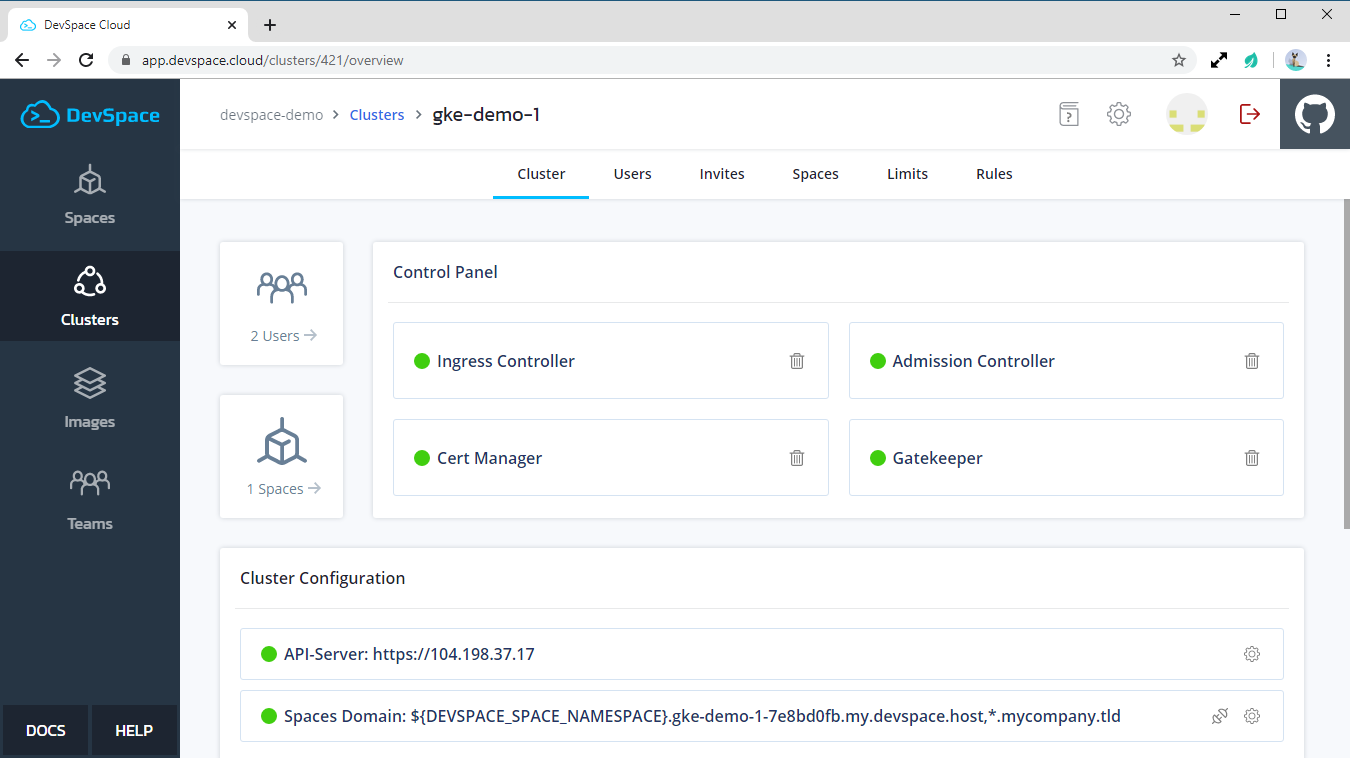Delete the Ingress Controller via trash icon

pyautogui.click(x=797, y=361)
